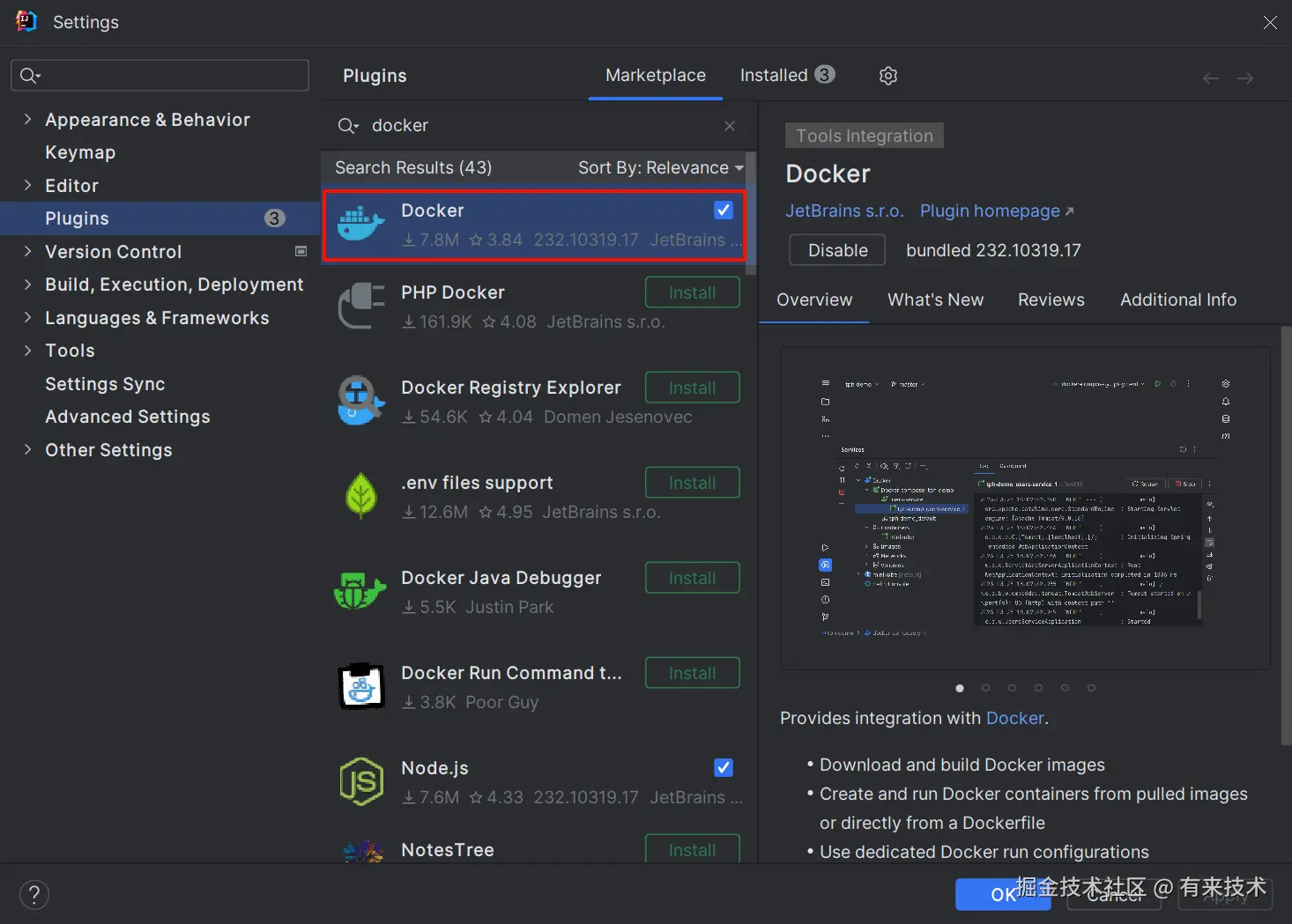This screenshot has height=924, width=1292.
Task: Click the Docker Run Command plugin icon
Action: coord(361,686)
